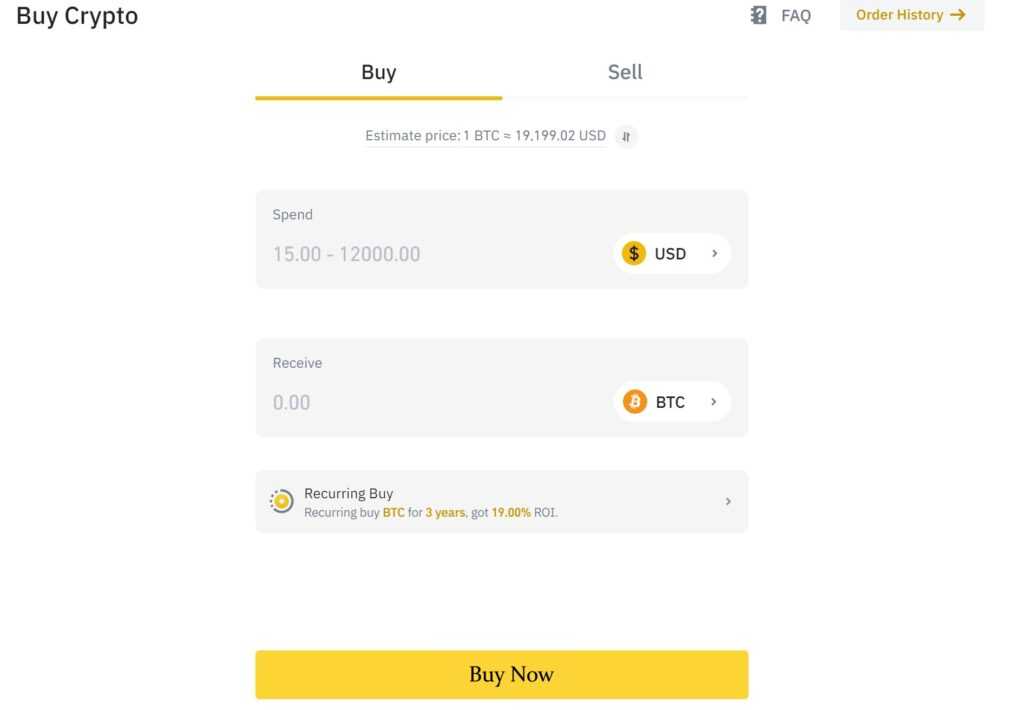Open Order History
The image size is (1024, 710).
899,15
